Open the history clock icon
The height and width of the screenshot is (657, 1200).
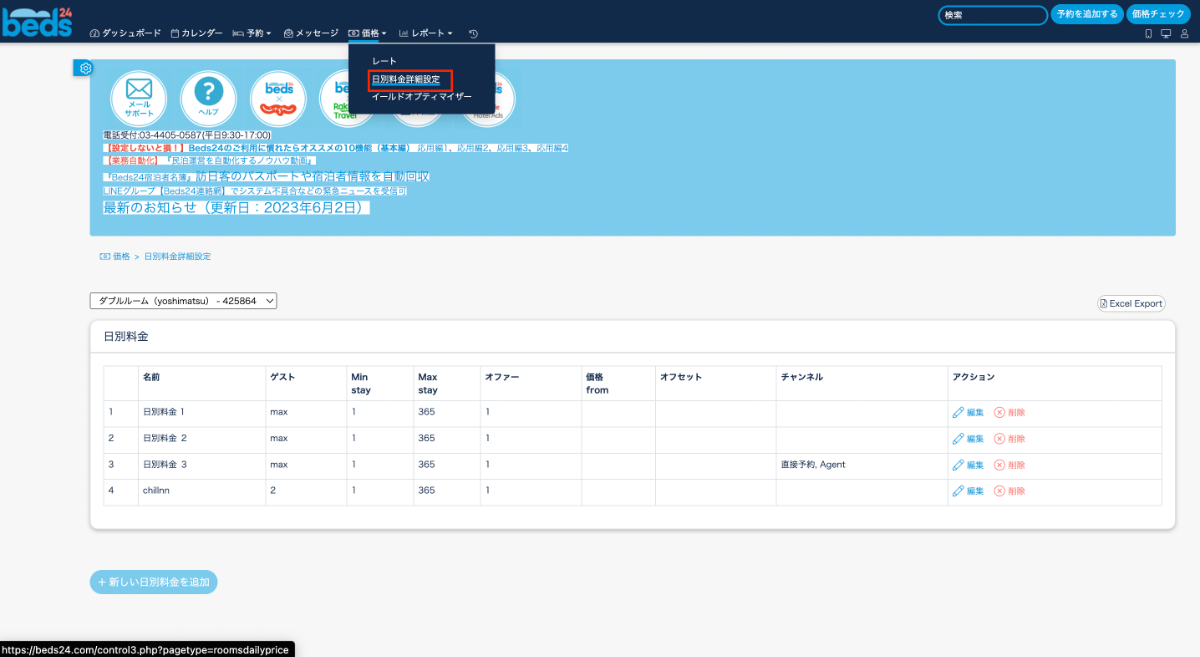tap(473, 33)
